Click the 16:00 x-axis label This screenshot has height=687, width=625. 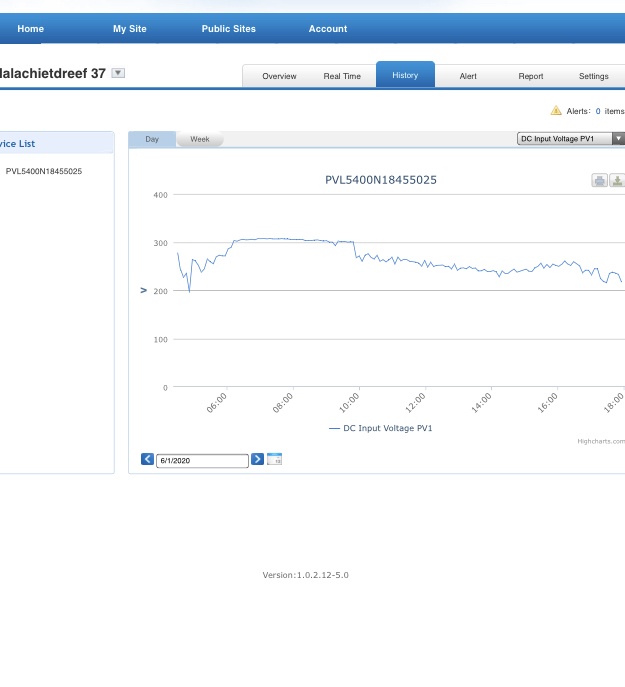tap(547, 403)
